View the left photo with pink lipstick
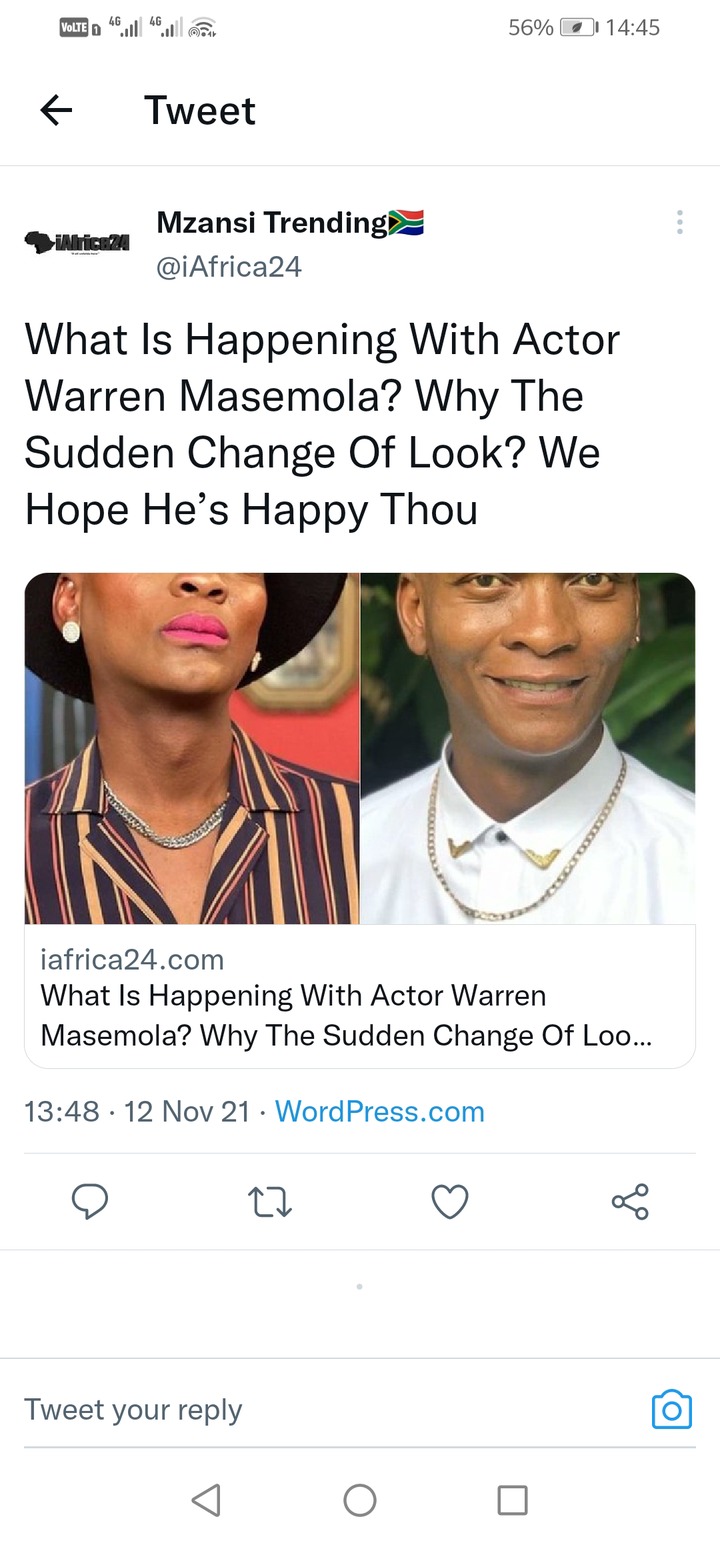The width and height of the screenshot is (720, 1541). point(192,748)
